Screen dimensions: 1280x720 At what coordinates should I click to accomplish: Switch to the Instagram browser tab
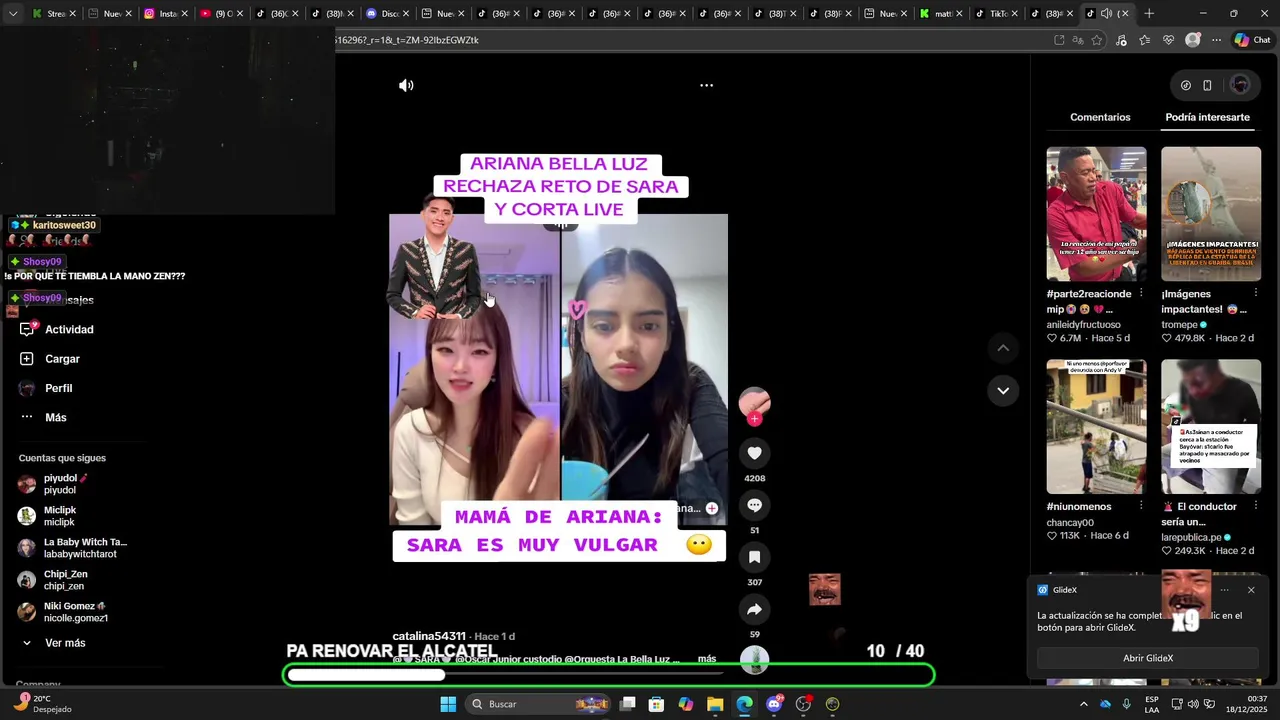pyautogui.click(x=164, y=13)
